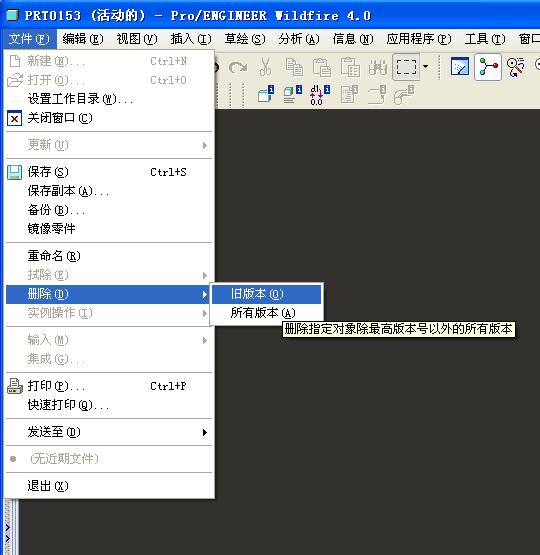Click the switch dimensions d1 icon
This screenshot has height=555, width=540.
coord(320,95)
